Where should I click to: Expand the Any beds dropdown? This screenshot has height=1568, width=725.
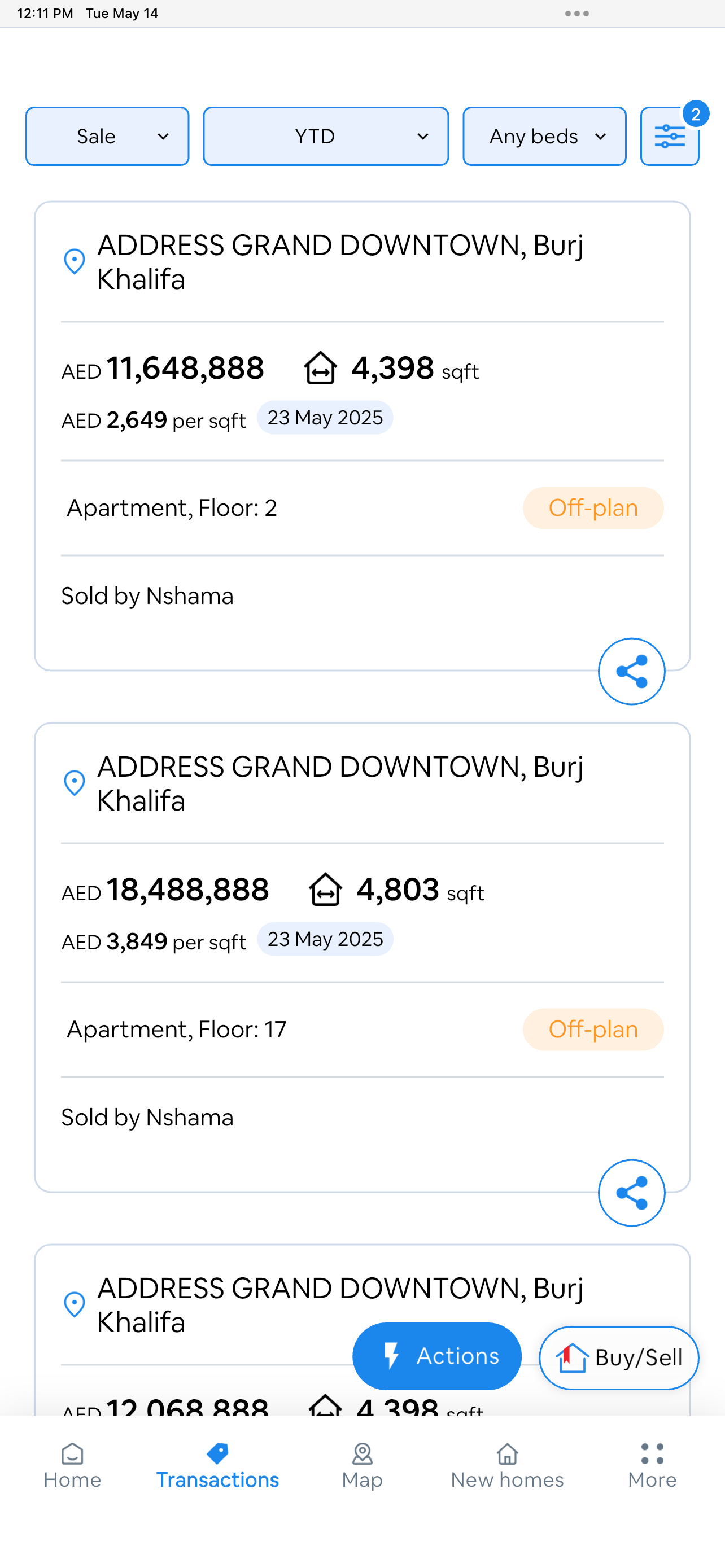[x=544, y=137]
